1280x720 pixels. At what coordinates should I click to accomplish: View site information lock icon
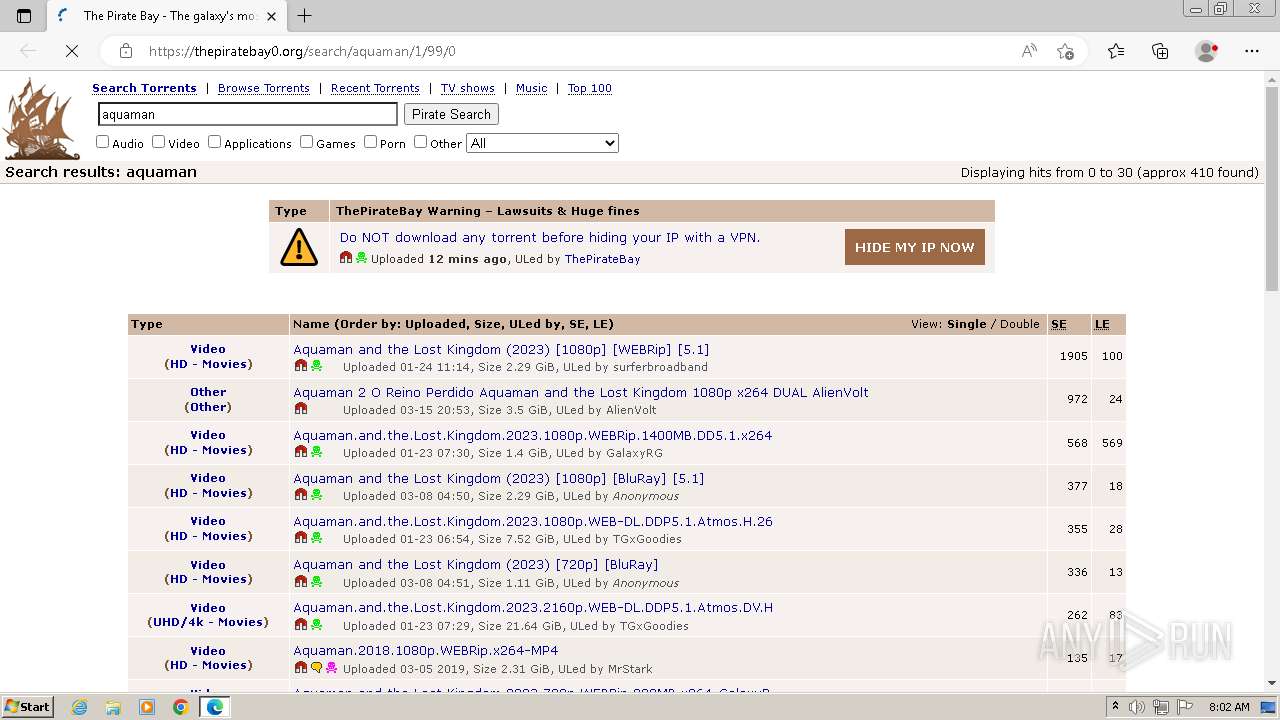point(126,51)
